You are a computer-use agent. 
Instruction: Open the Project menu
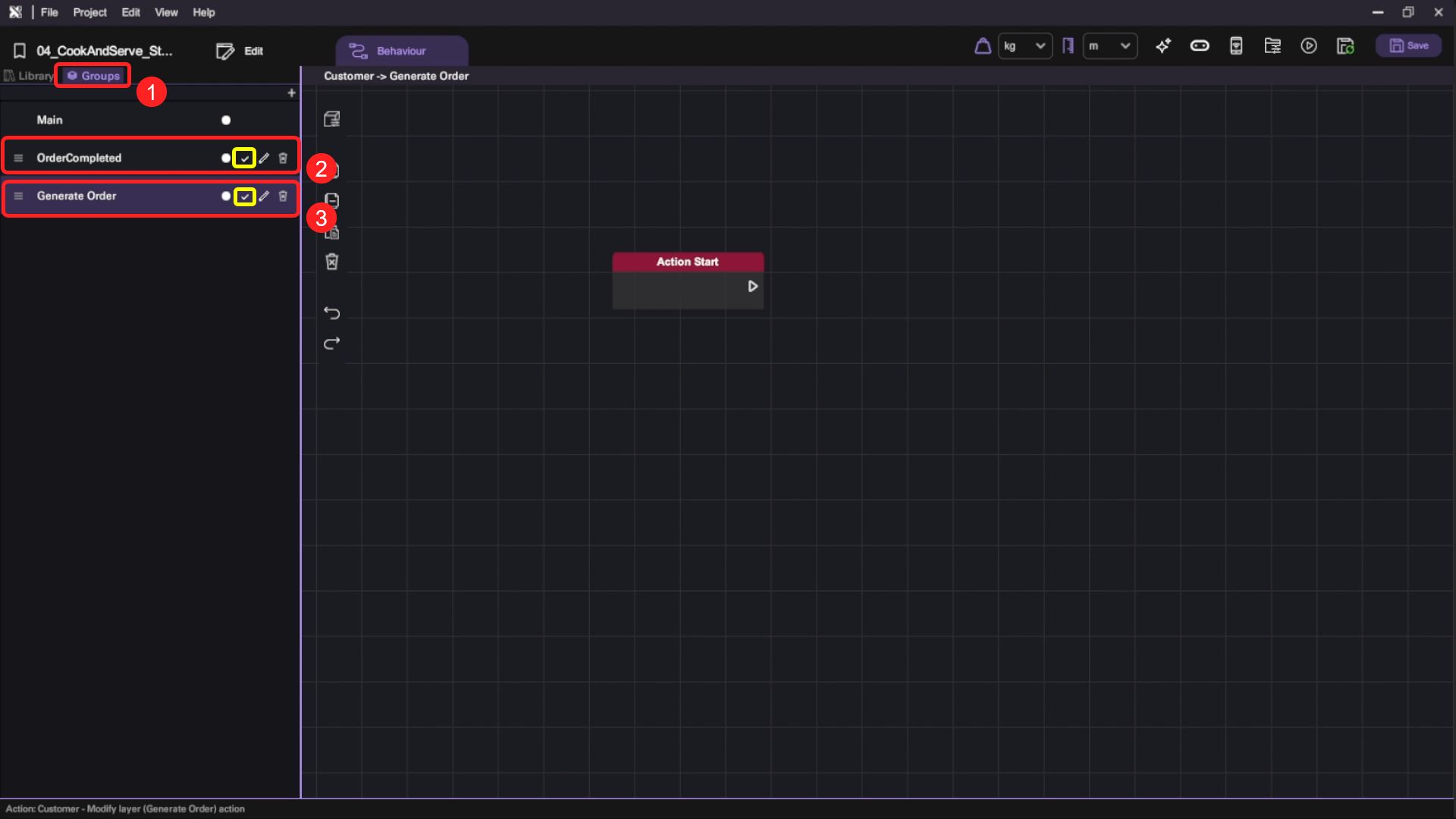pos(89,12)
